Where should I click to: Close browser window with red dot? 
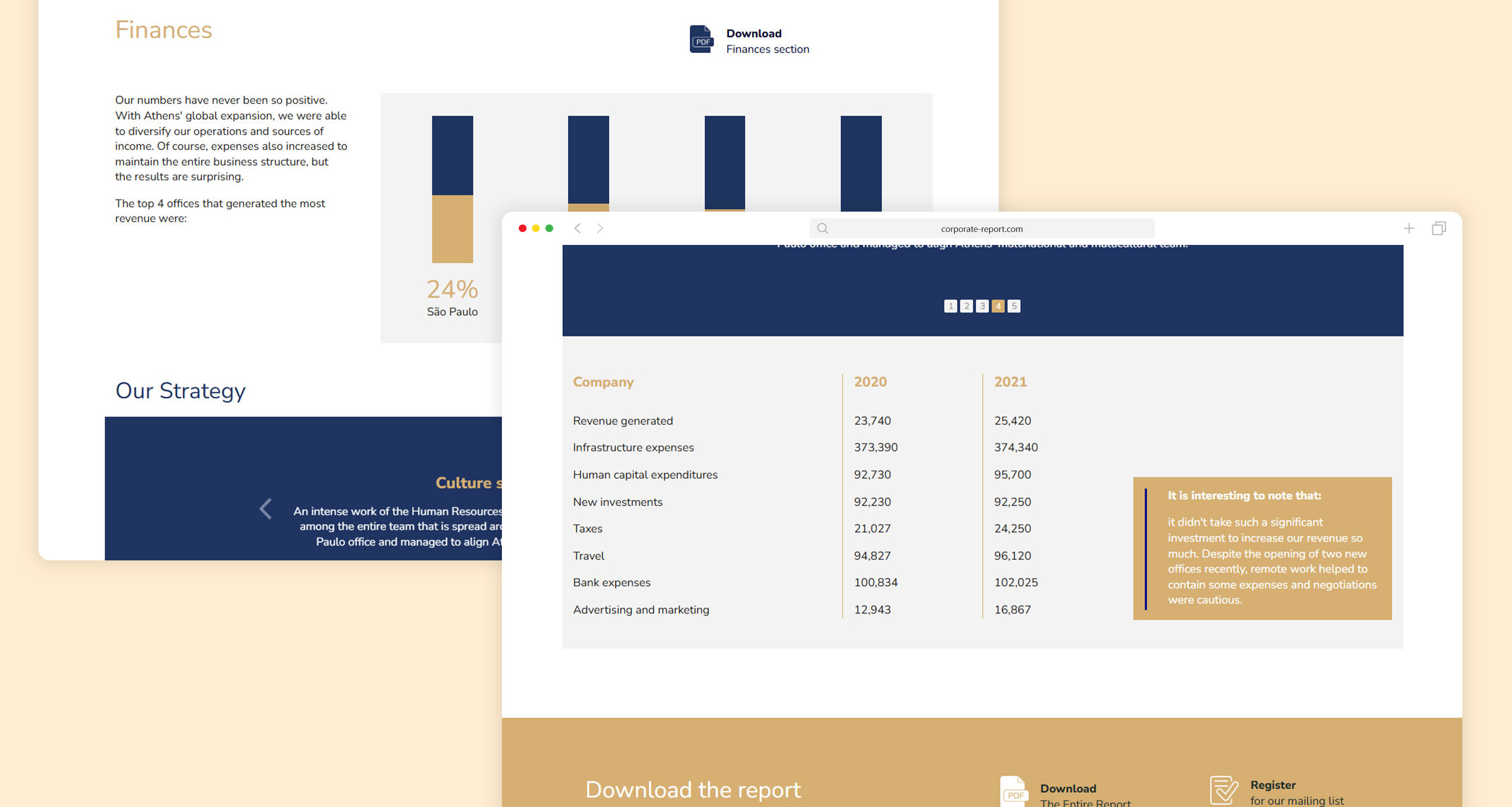522,228
